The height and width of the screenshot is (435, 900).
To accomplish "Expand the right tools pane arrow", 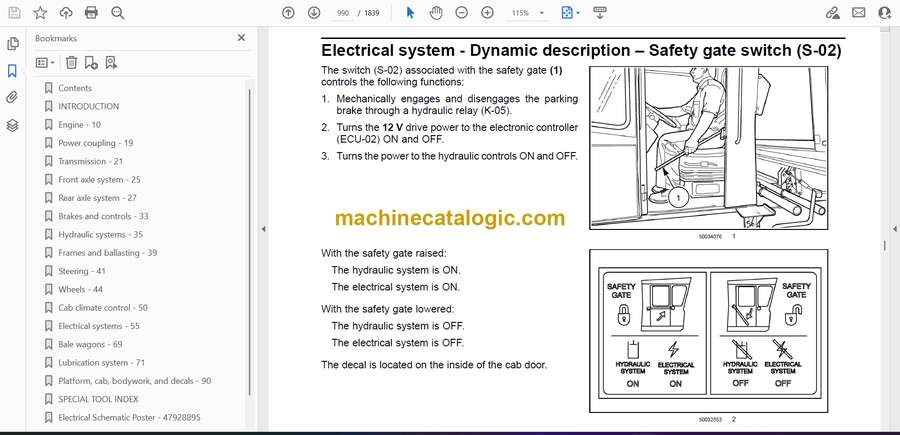I will pos(895,229).
